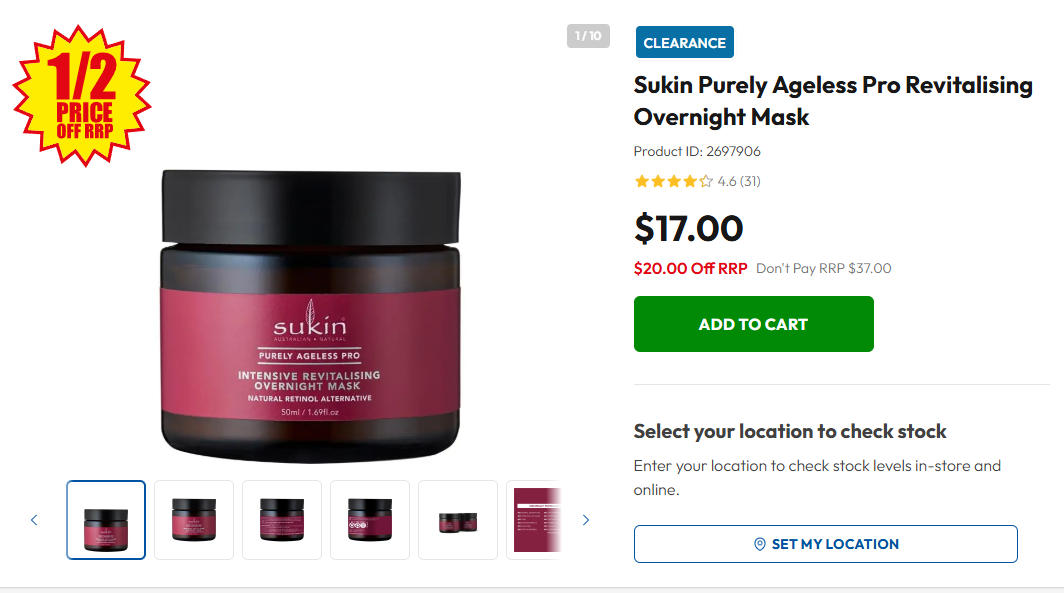Select the fourth product thumbnail
The width and height of the screenshot is (1064, 593).
pyautogui.click(x=370, y=520)
